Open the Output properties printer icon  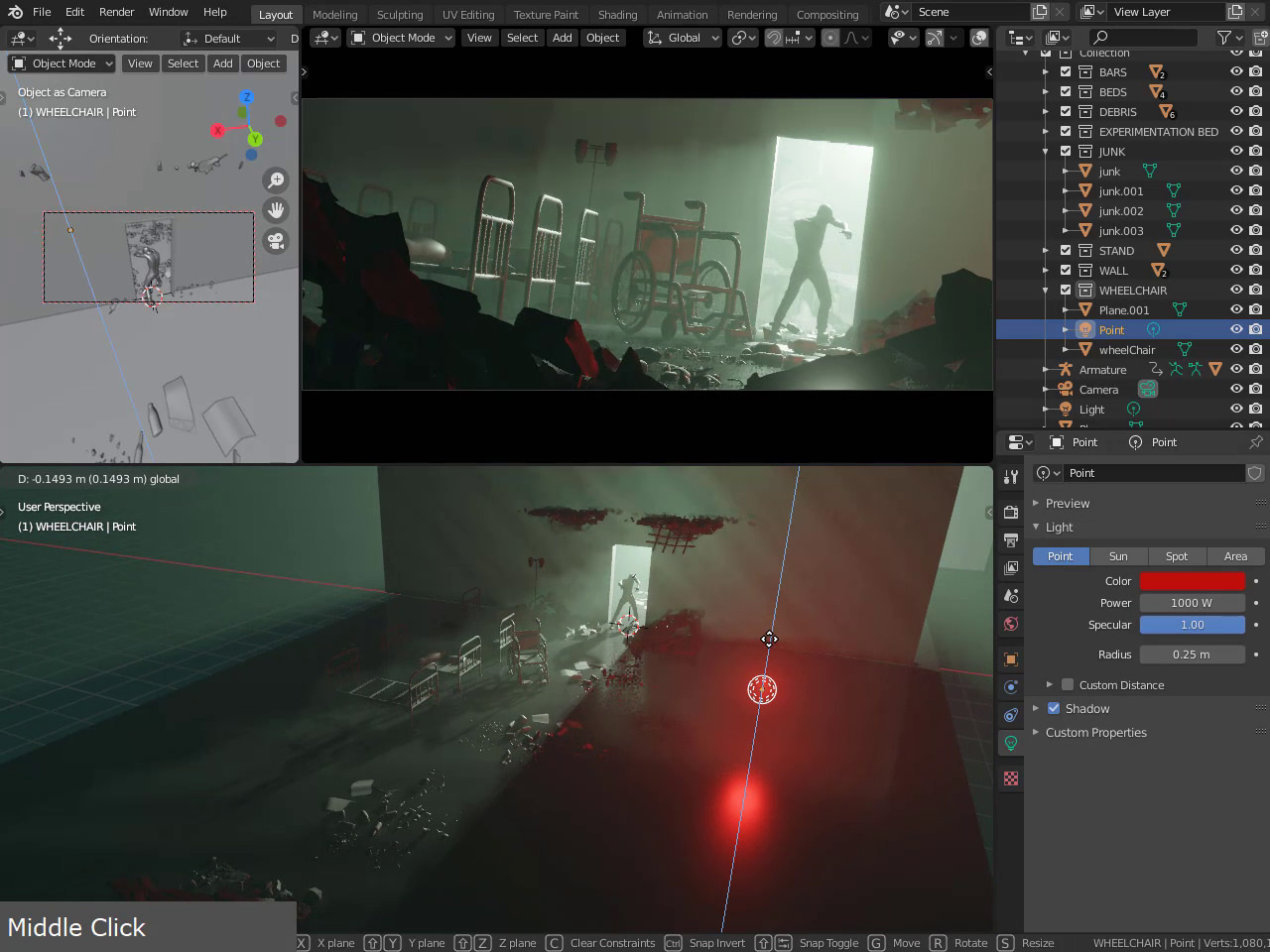point(1010,540)
